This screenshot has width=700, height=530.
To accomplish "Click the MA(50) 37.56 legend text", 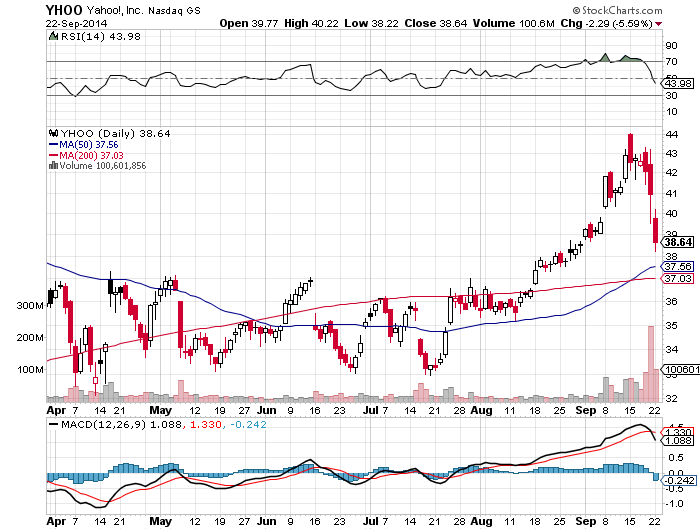I will [x=89, y=145].
